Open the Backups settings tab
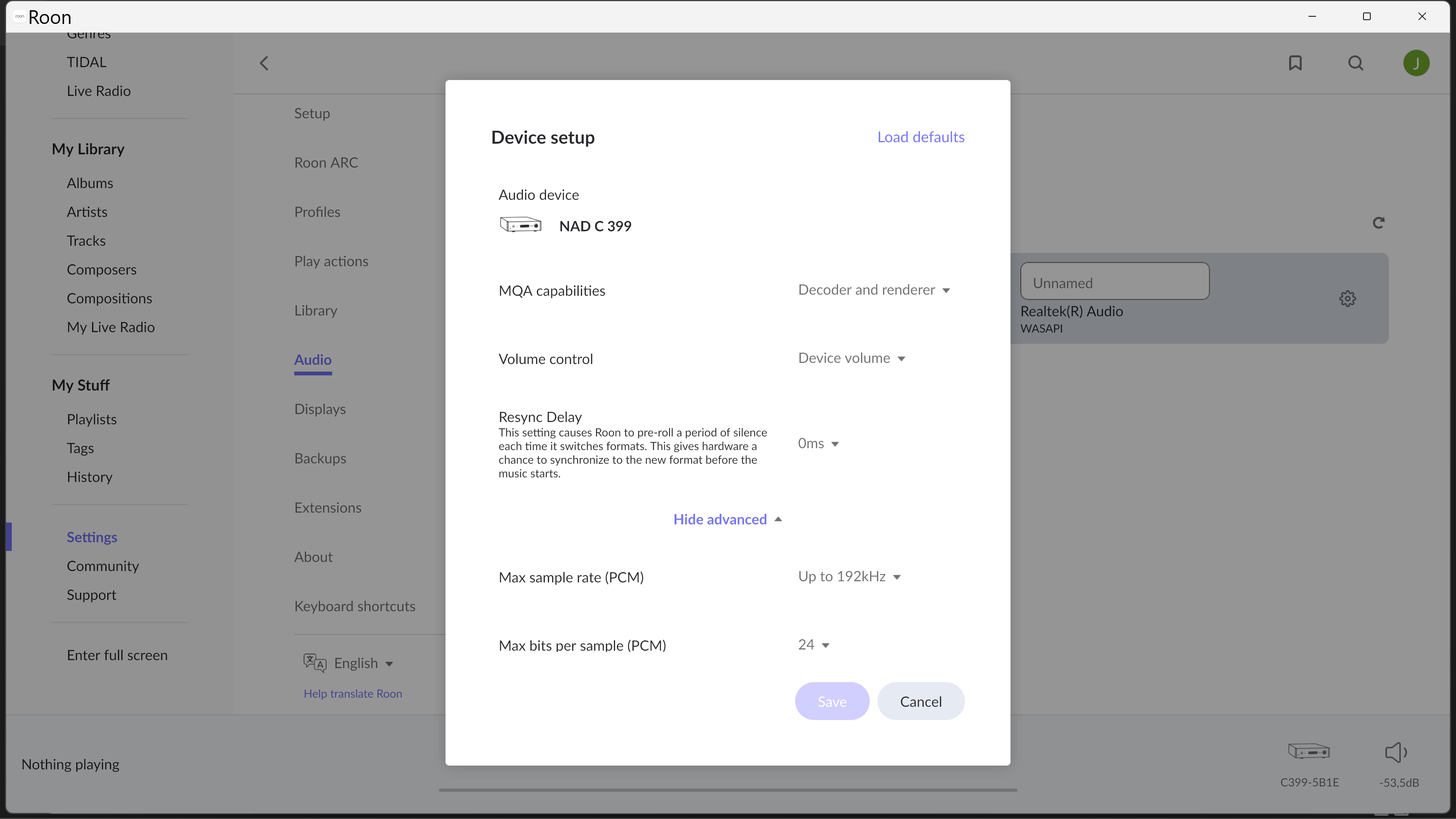The width and height of the screenshot is (1456, 819). pyautogui.click(x=320, y=458)
